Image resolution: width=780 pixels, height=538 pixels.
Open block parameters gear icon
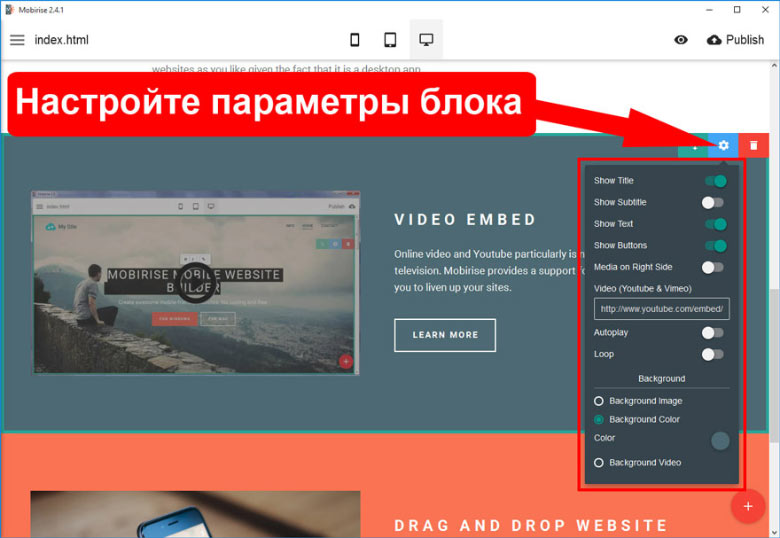click(x=723, y=145)
